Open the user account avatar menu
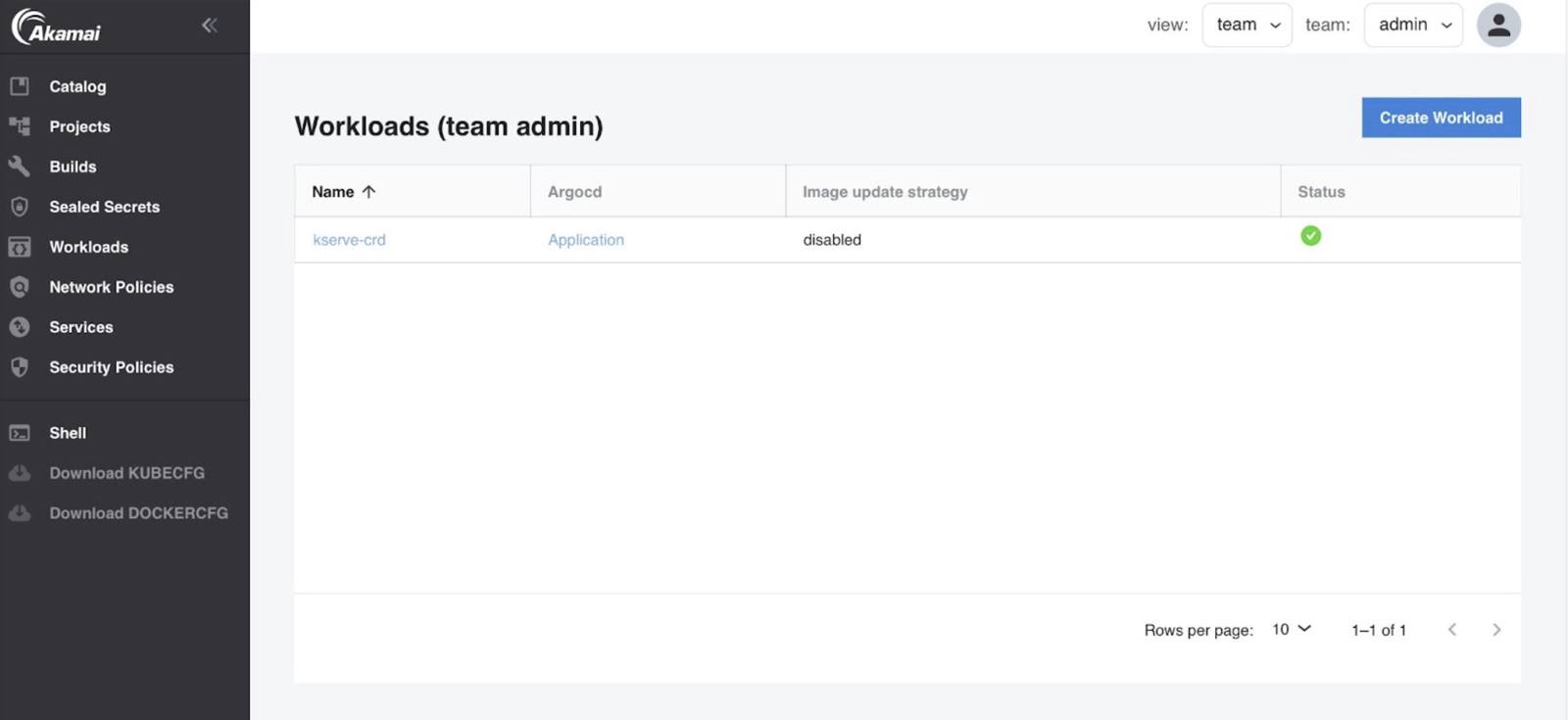 tap(1497, 25)
